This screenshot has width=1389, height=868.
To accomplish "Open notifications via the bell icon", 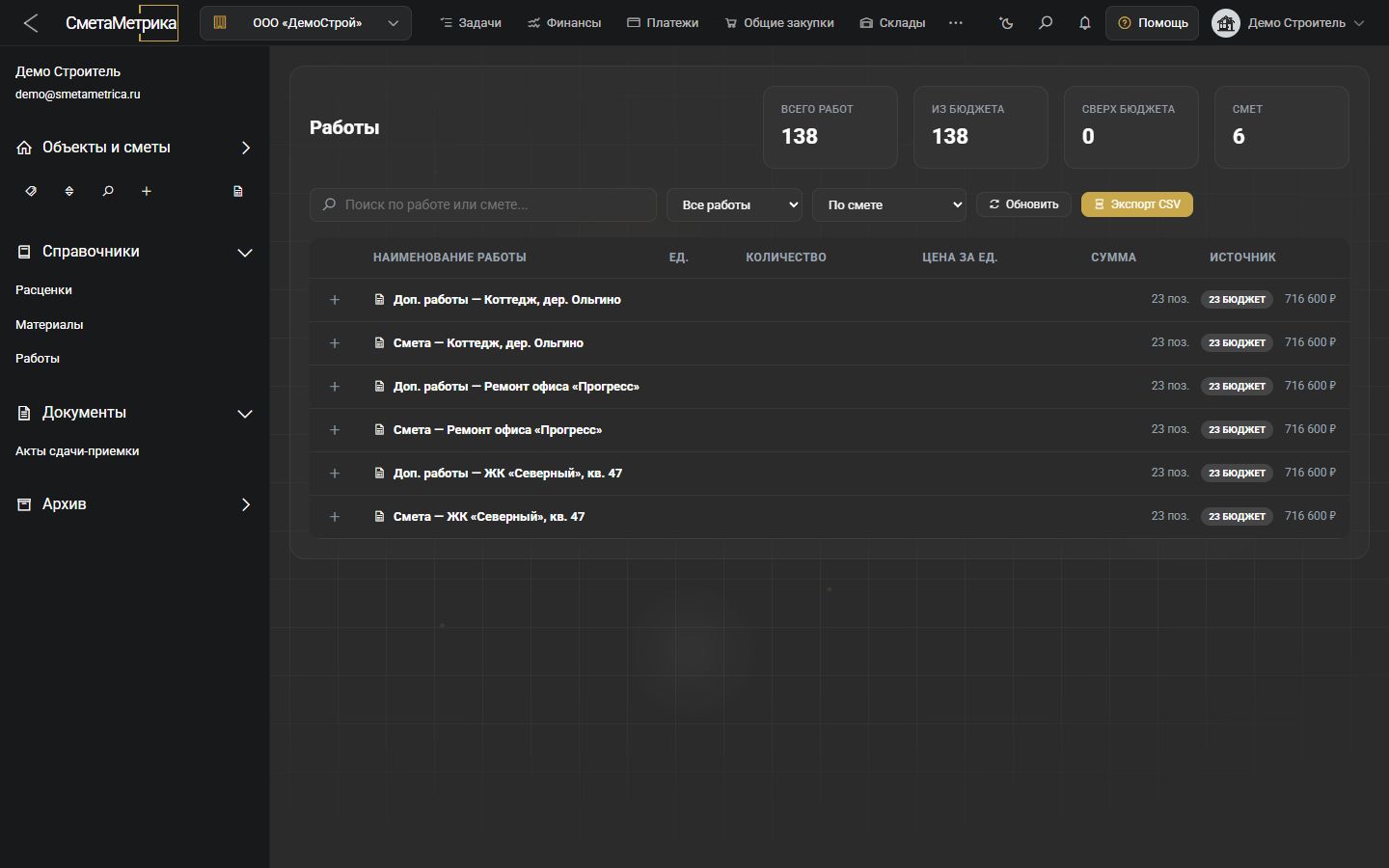I will (x=1085, y=22).
